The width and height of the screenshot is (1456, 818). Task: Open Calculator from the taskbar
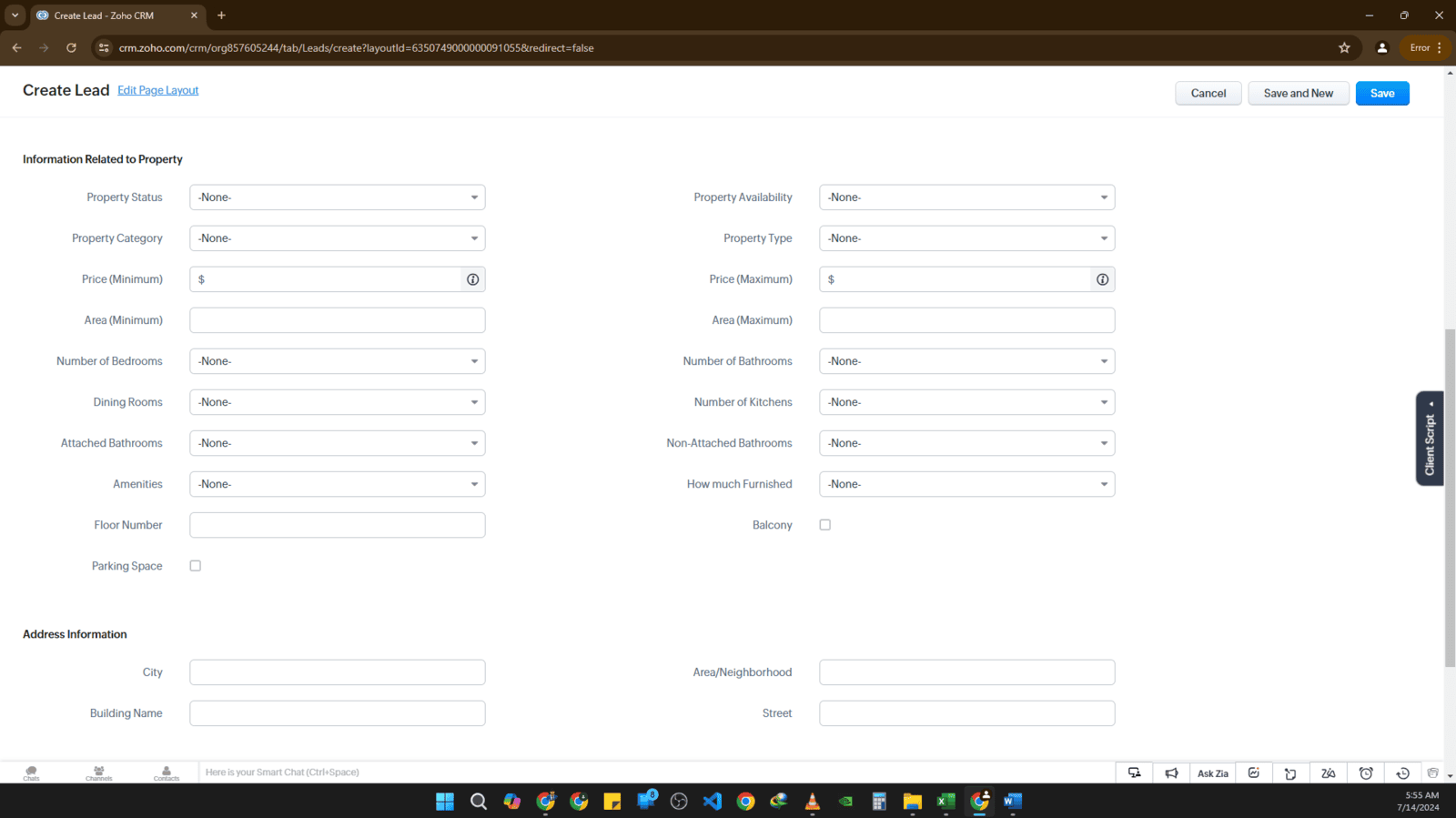(x=879, y=801)
